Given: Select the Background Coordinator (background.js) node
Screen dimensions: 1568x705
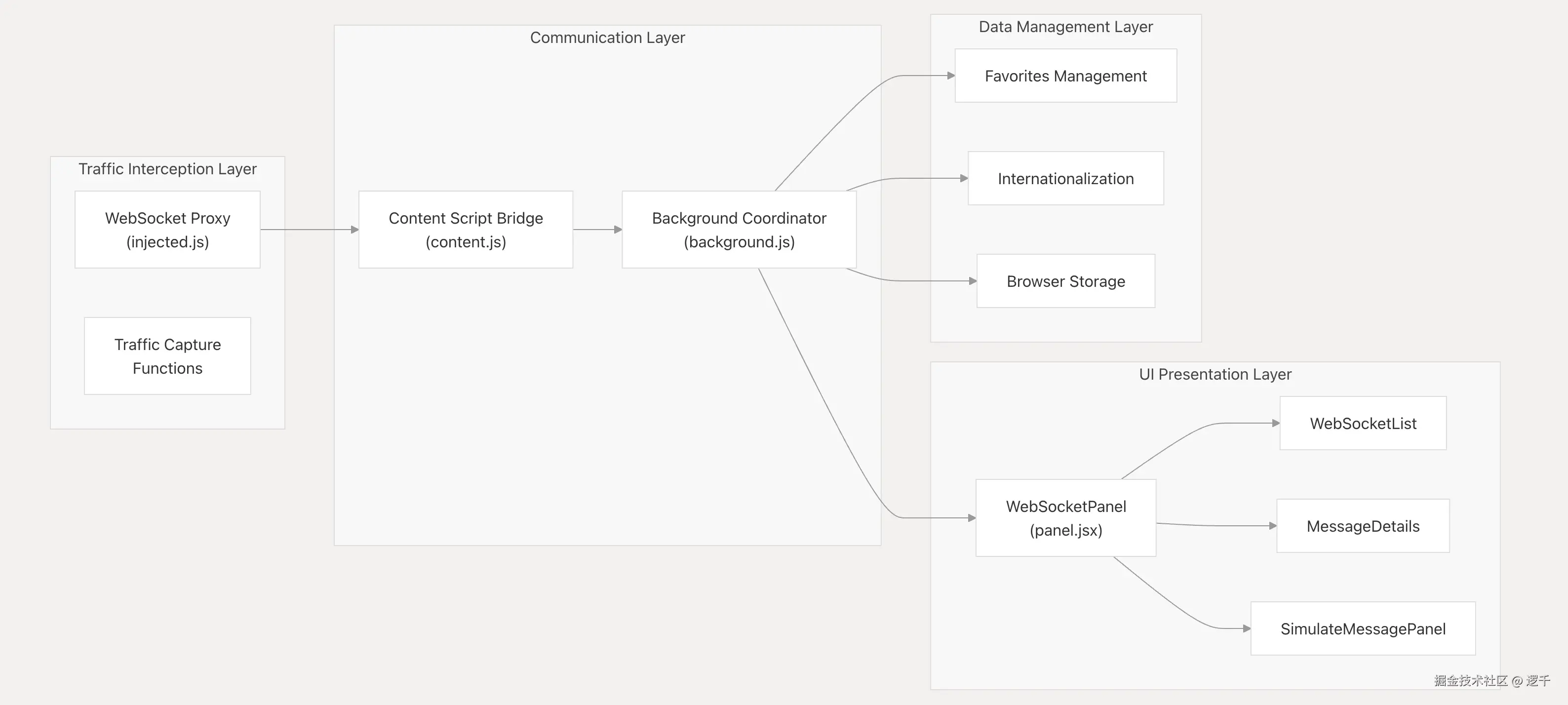Looking at the screenshot, I should point(739,230).
